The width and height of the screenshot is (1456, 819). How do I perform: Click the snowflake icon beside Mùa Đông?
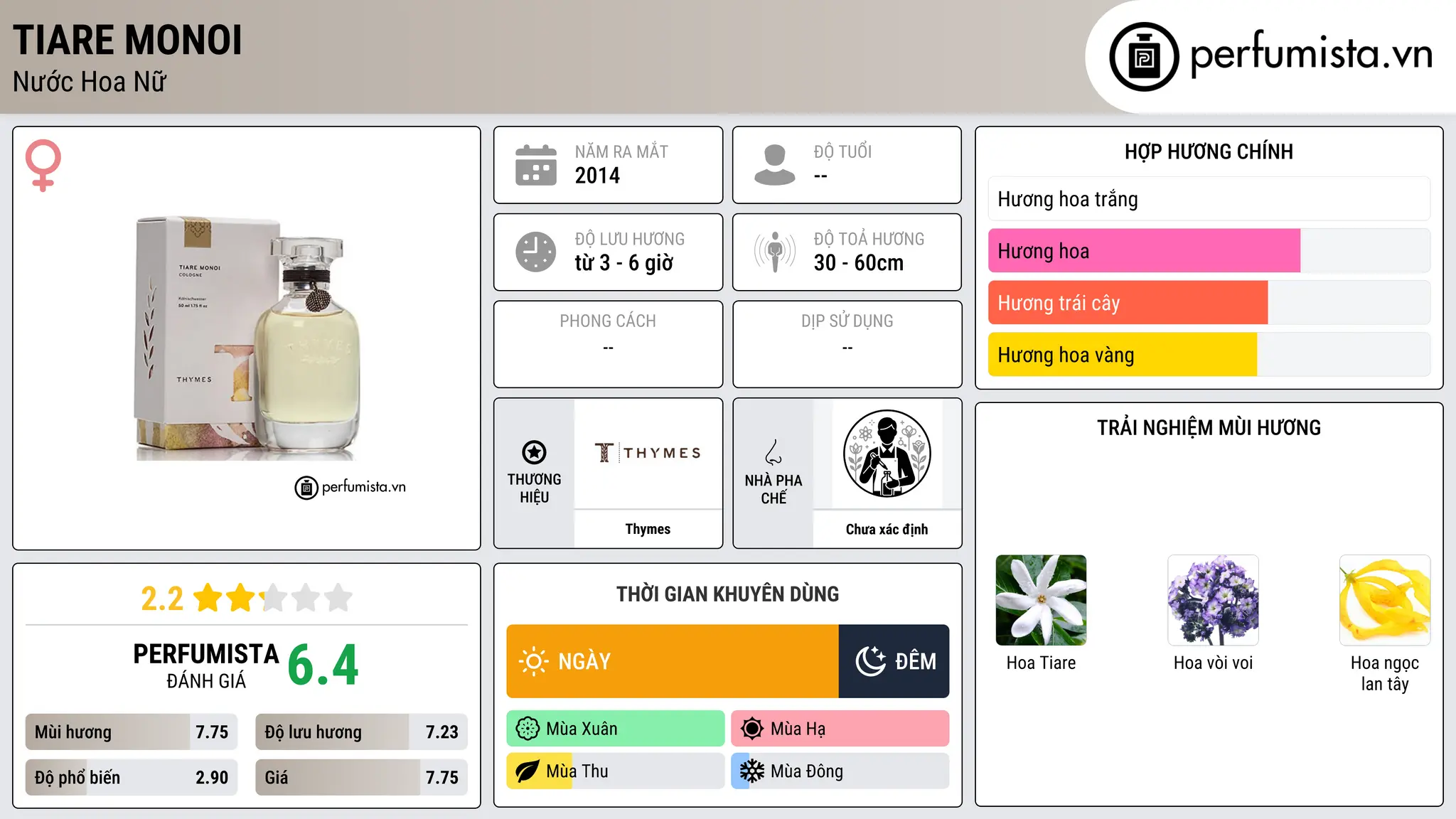coord(751,771)
